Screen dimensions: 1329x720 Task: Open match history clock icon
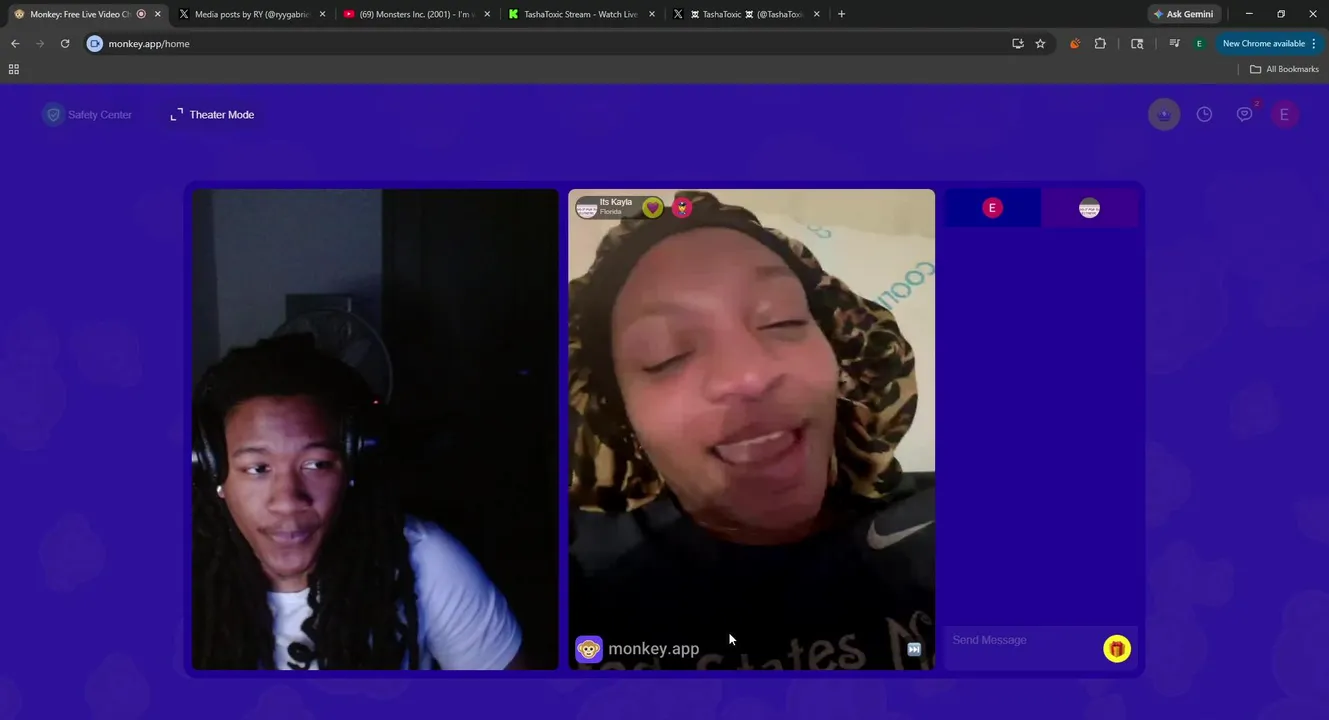(1204, 115)
